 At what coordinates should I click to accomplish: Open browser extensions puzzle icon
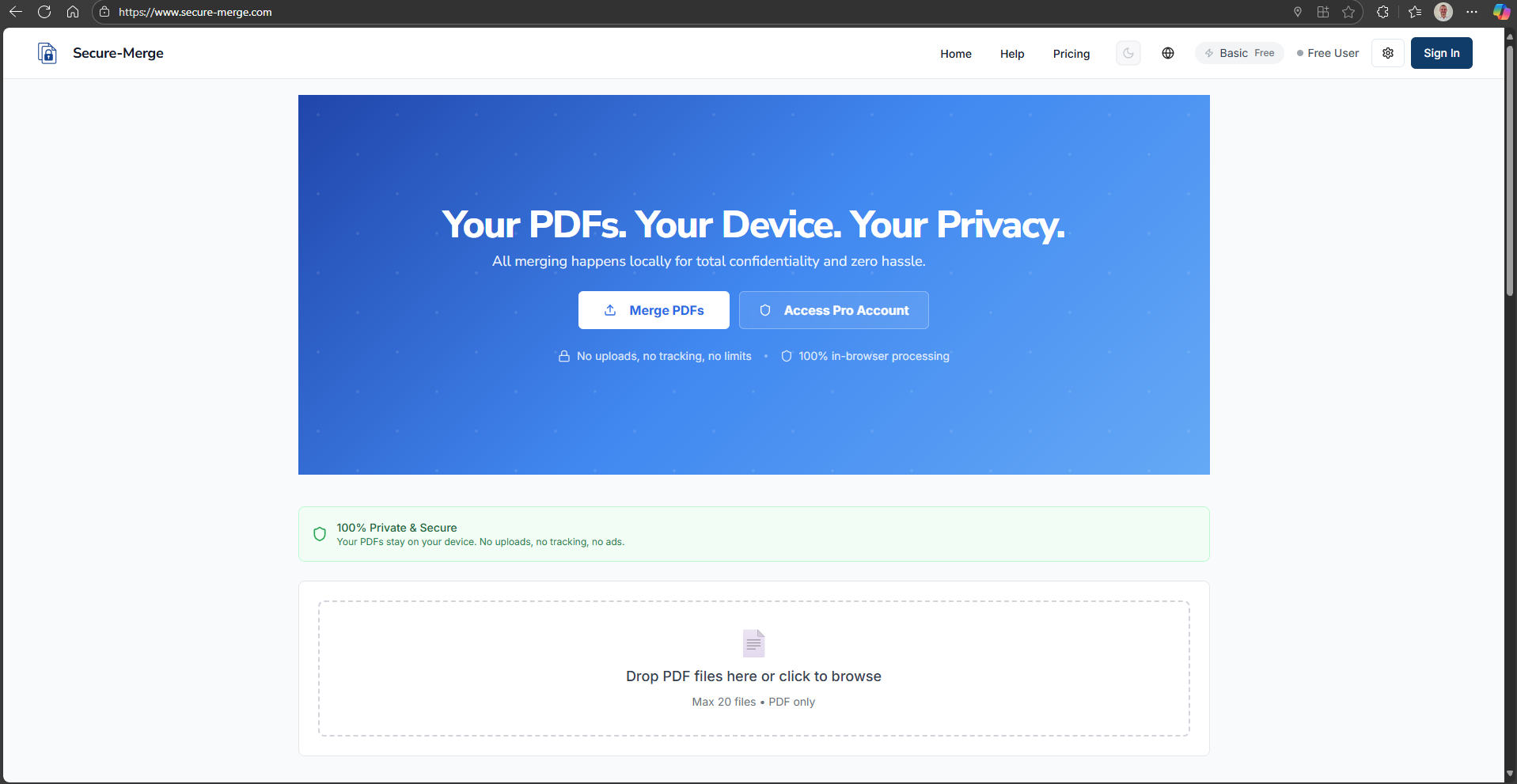(x=1382, y=12)
